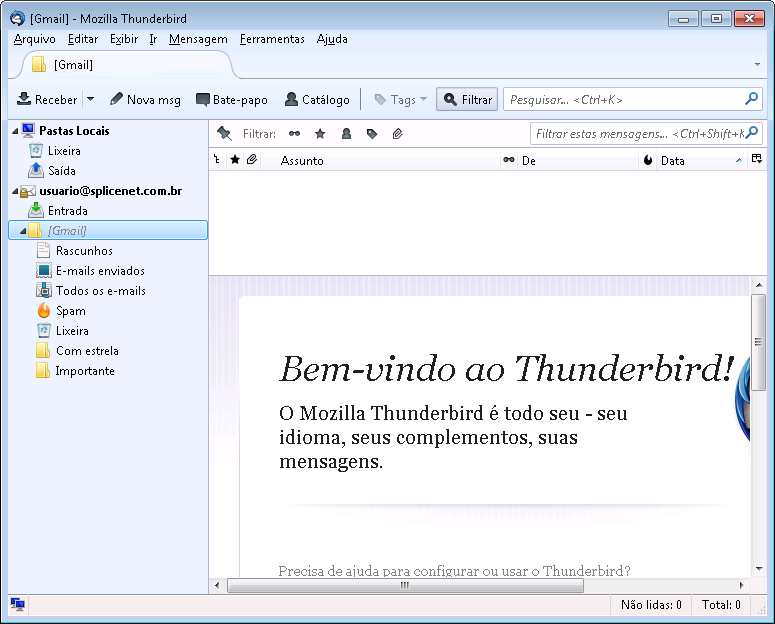
Task: Pin the quick filter with pushpin icon
Action: click(x=224, y=134)
